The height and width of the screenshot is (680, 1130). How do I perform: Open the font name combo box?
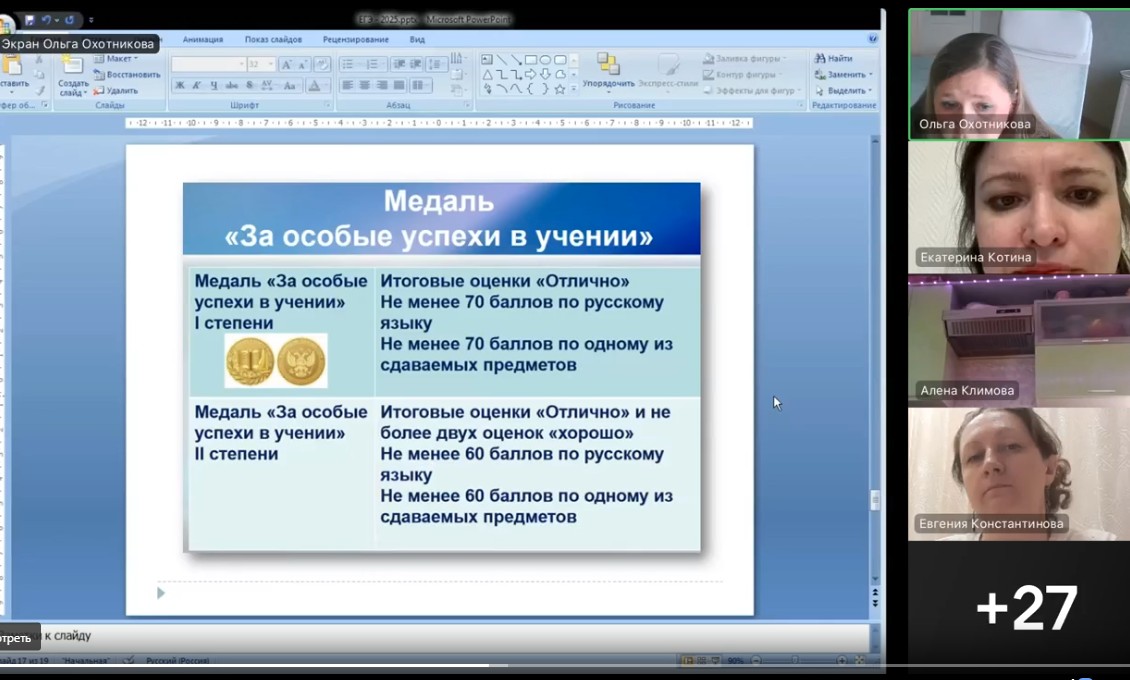coord(208,64)
